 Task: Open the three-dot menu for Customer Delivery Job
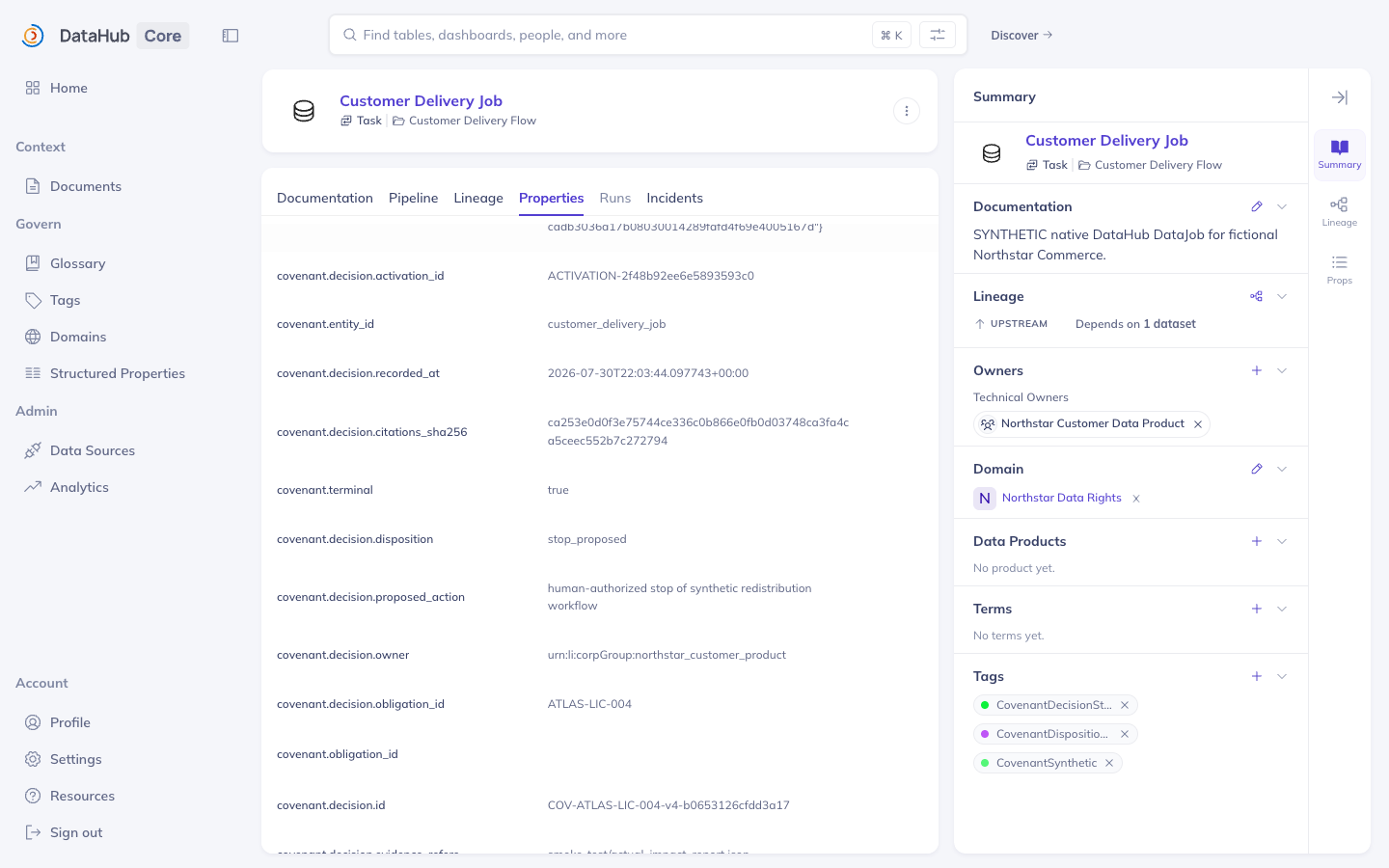(907, 111)
